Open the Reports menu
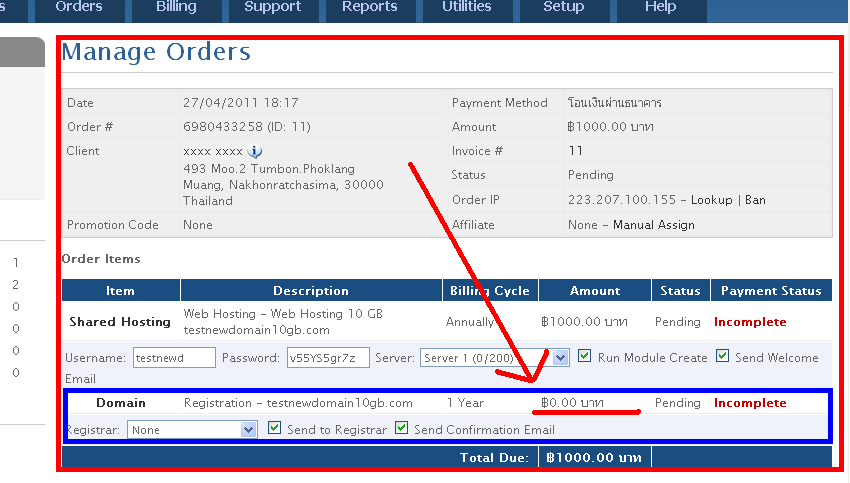This screenshot has height=483, width=850. tap(370, 8)
